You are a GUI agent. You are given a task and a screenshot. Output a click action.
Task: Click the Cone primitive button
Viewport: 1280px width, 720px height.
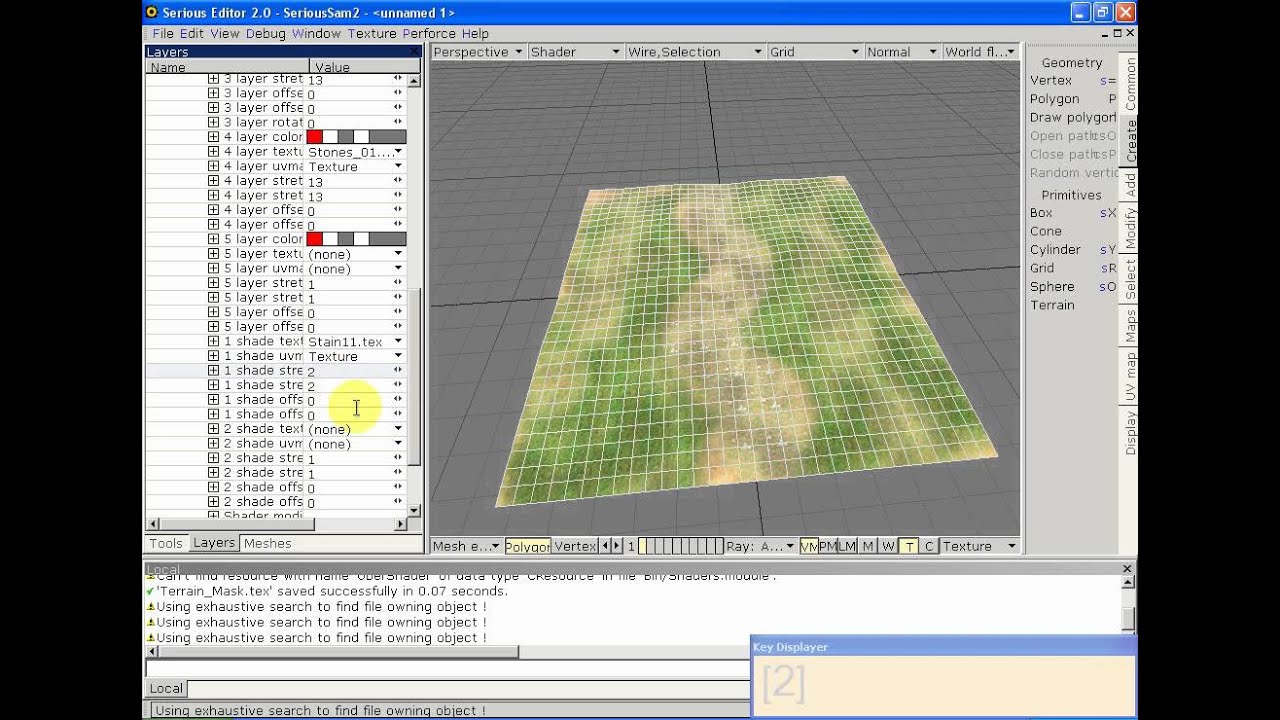click(x=1045, y=231)
